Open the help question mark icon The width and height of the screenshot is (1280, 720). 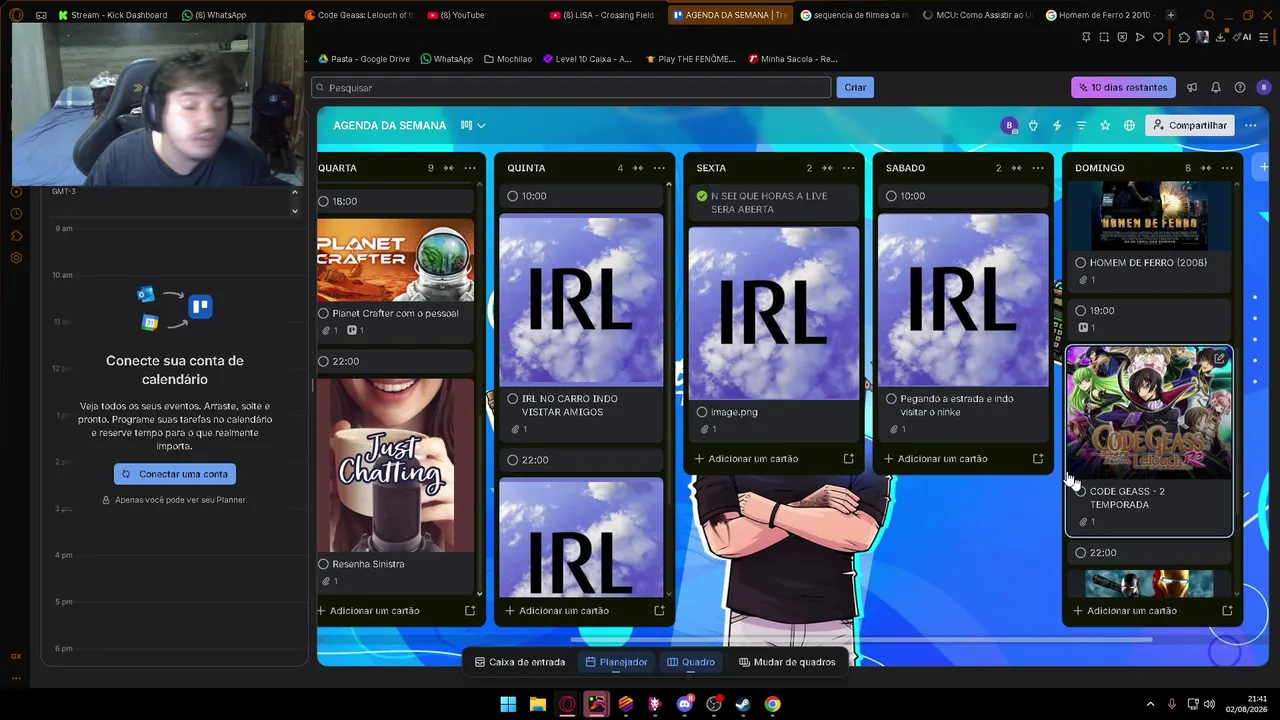1240,87
